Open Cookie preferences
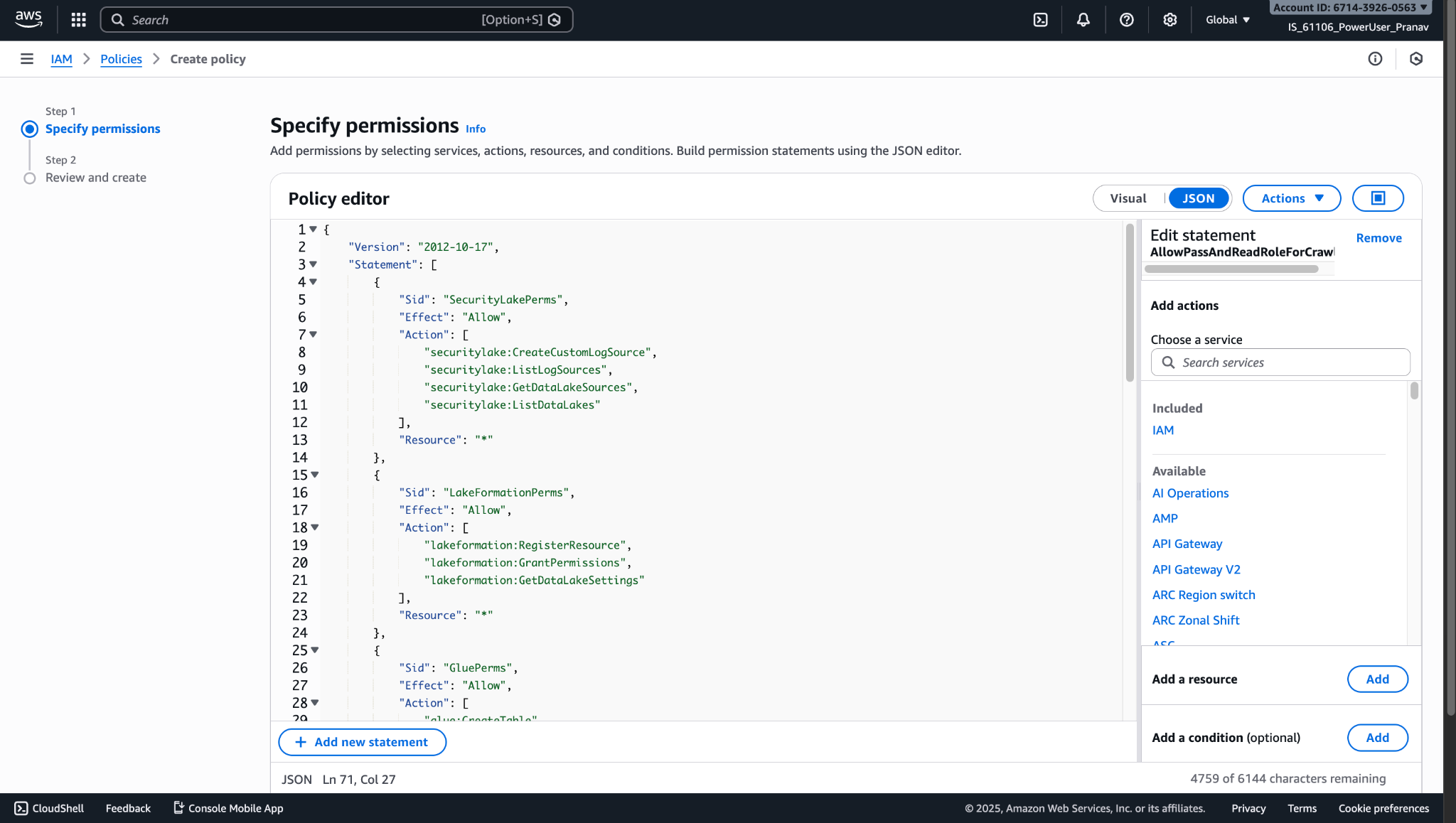 pos(1383,808)
